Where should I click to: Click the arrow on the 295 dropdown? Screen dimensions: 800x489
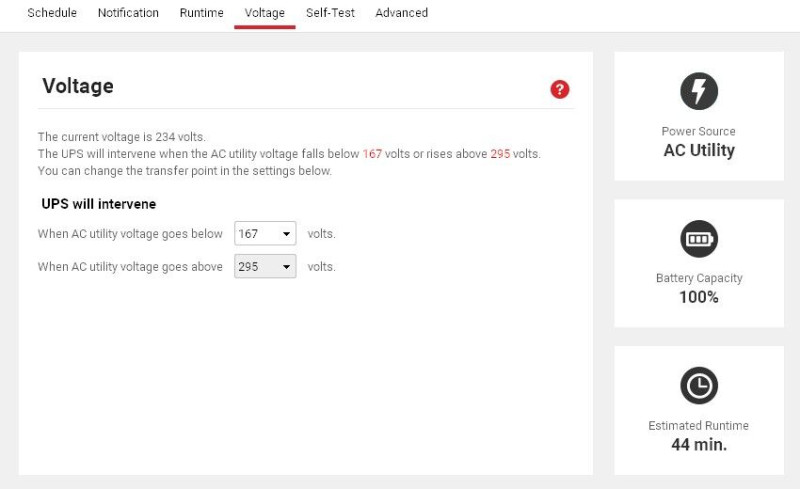coord(286,267)
